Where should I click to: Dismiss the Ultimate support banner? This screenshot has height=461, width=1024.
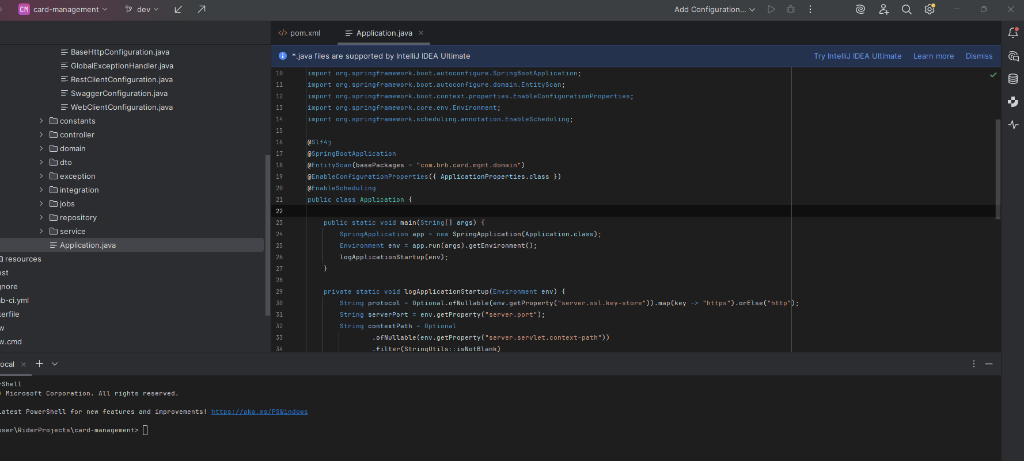(979, 56)
